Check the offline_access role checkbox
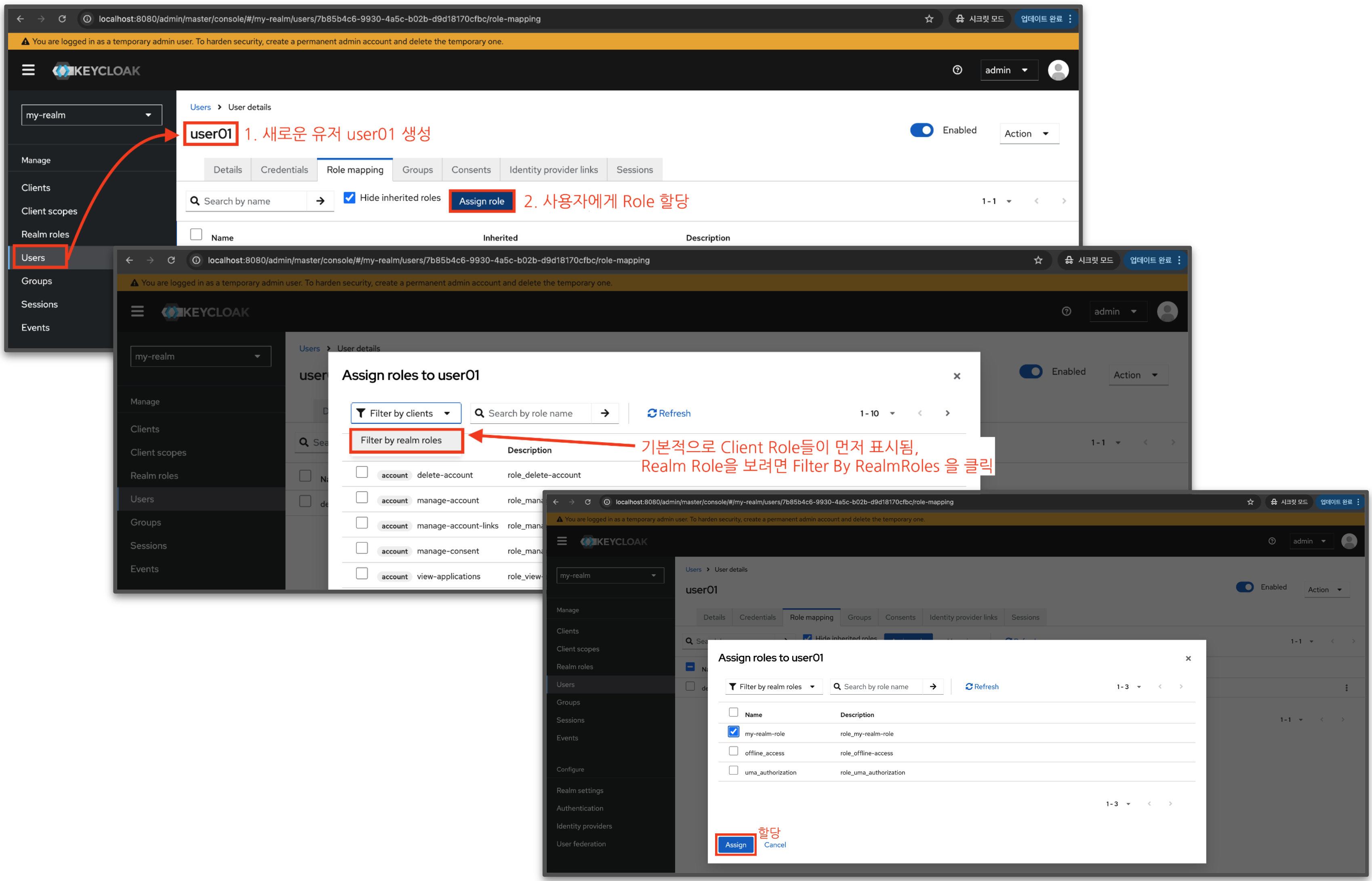Screen dimensions: 1372x881 click(x=733, y=751)
